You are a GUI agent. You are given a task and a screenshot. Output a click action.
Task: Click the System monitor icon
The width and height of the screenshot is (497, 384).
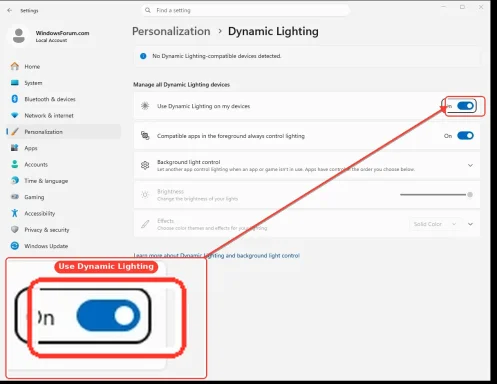coord(15,83)
